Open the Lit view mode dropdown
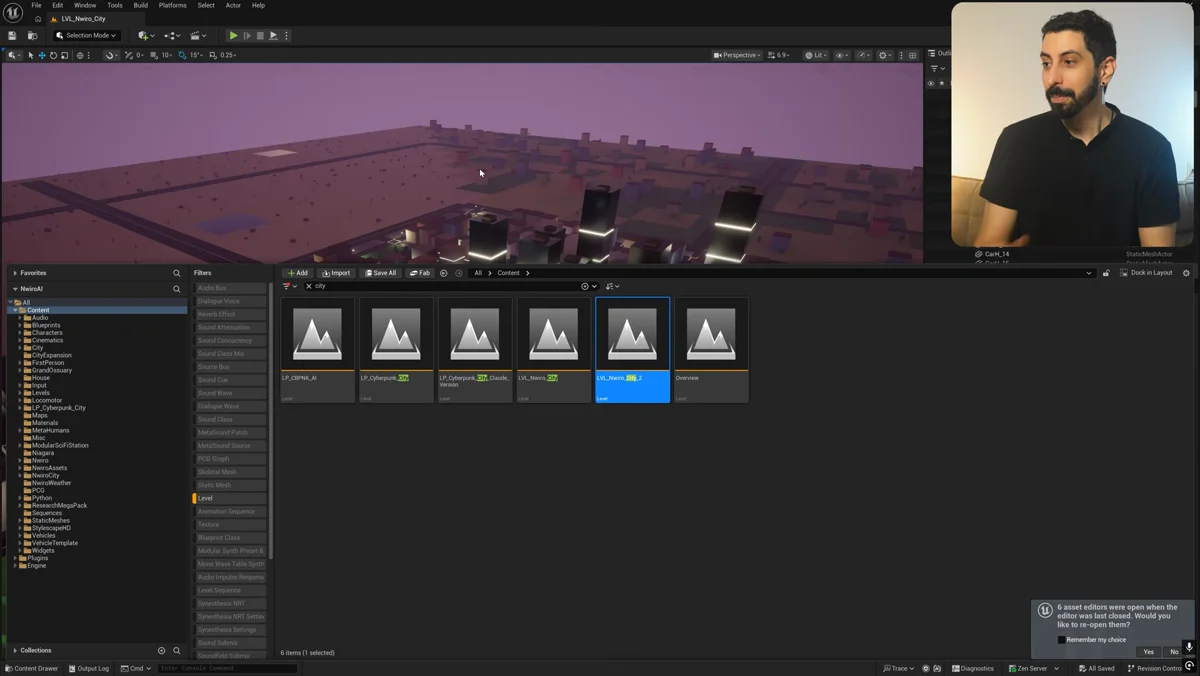Screen dimensions: 1200x676 [816, 55]
